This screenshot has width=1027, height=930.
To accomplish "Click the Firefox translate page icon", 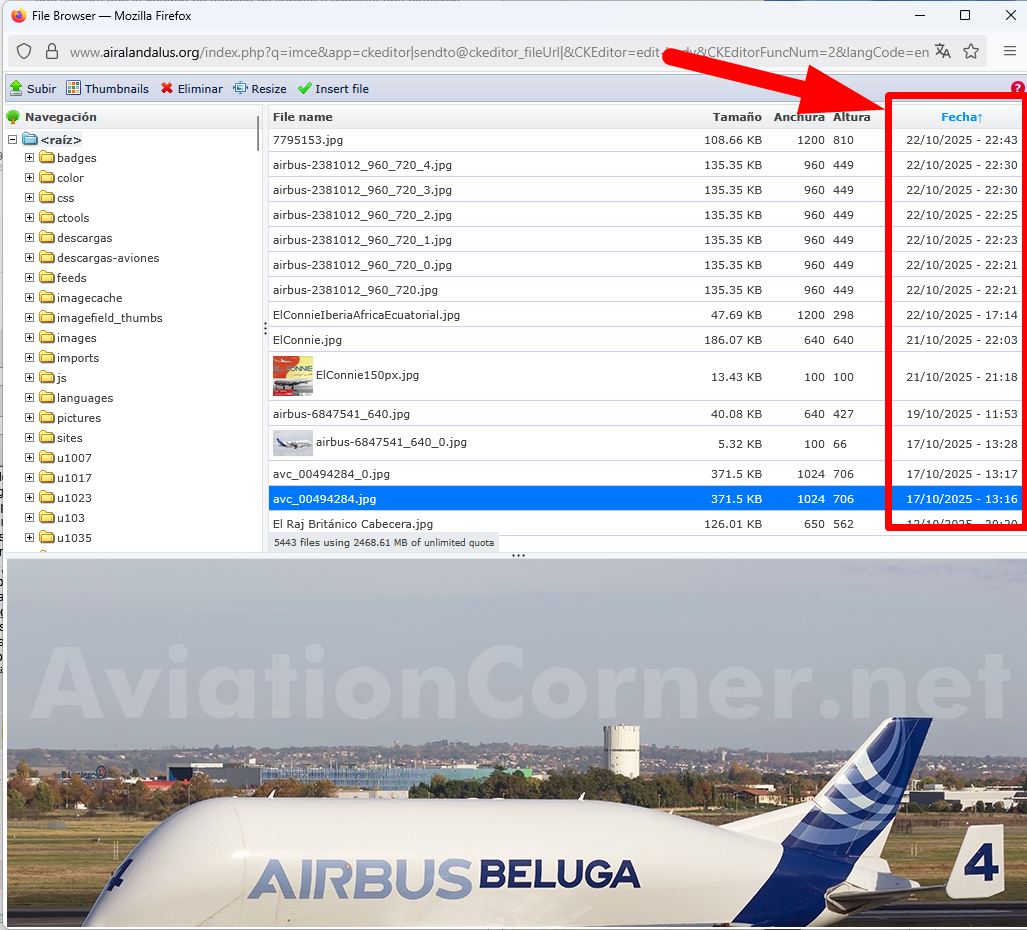I will point(942,52).
